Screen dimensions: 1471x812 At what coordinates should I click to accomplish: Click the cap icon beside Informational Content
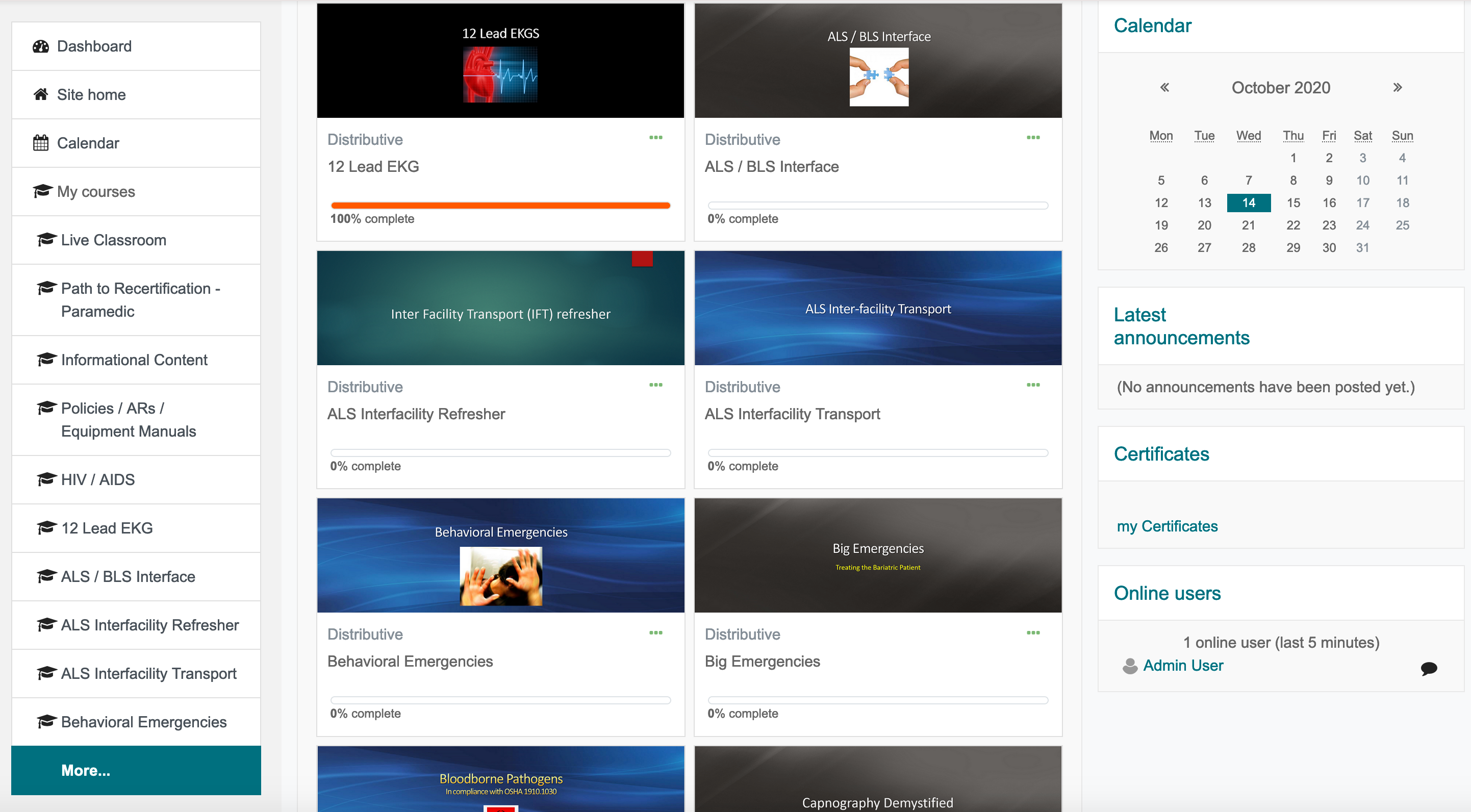(46, 359)
